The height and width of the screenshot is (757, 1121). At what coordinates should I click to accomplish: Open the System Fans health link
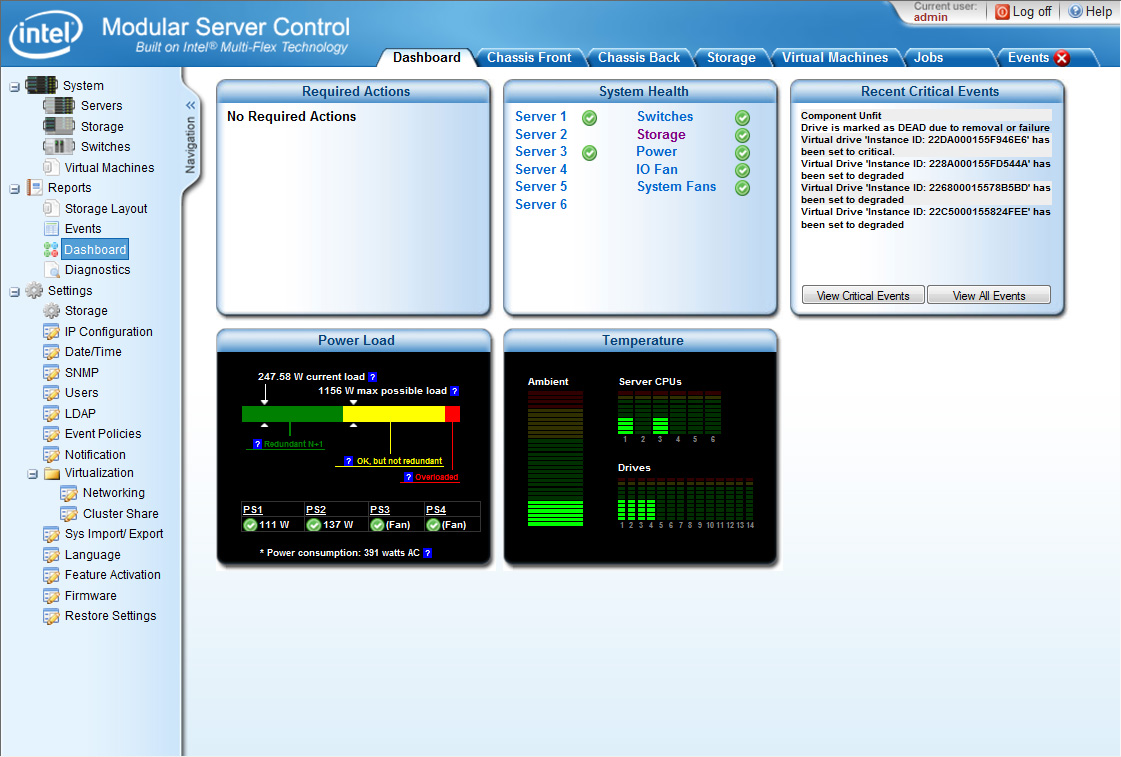coord(676,187)
